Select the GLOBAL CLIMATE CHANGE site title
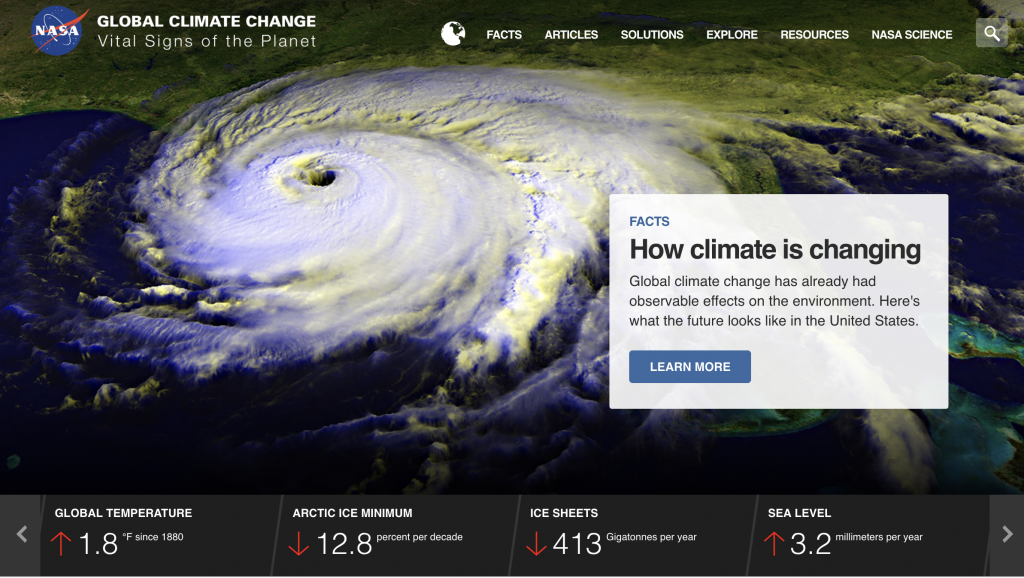The height and width of the screenshot is (578, 1024). [207, 20]
